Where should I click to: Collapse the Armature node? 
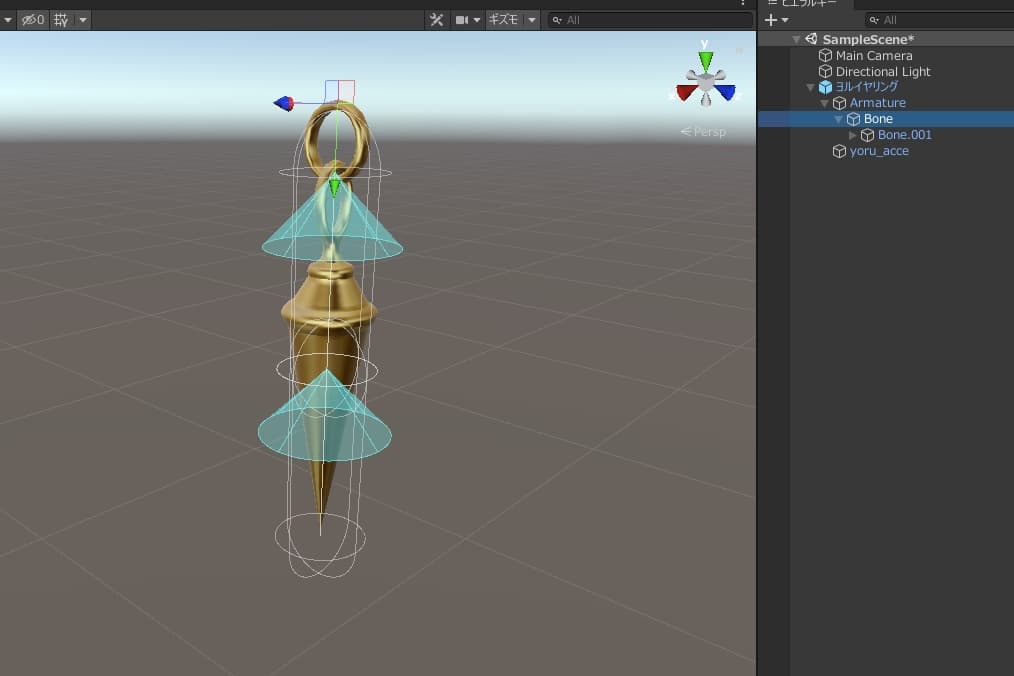tap(825, 104)
